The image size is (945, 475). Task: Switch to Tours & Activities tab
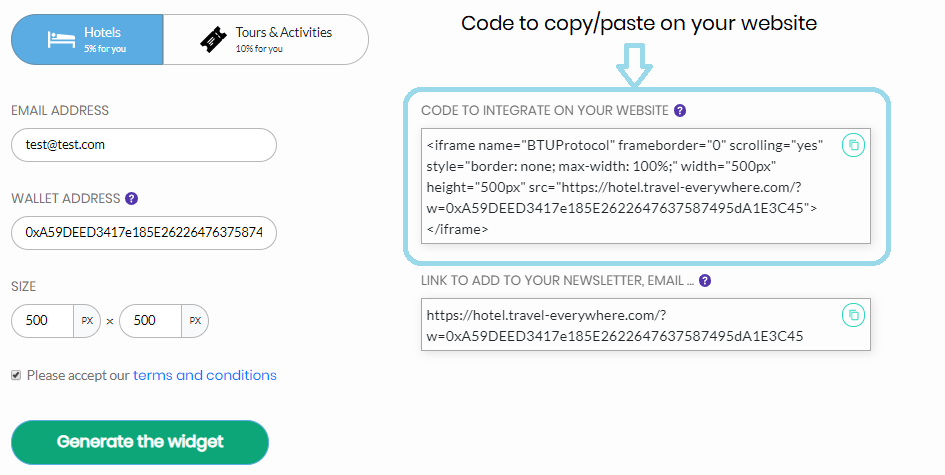[266, 40]
